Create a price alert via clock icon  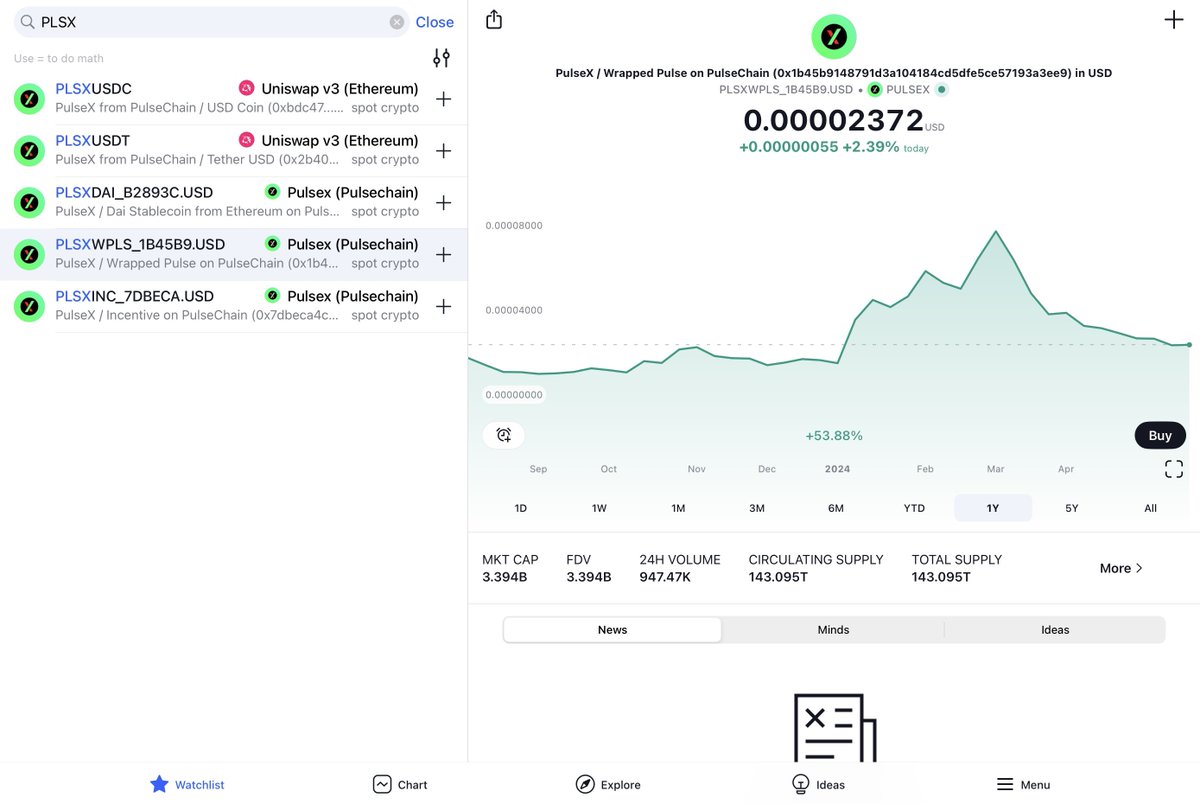pos(504,435)
